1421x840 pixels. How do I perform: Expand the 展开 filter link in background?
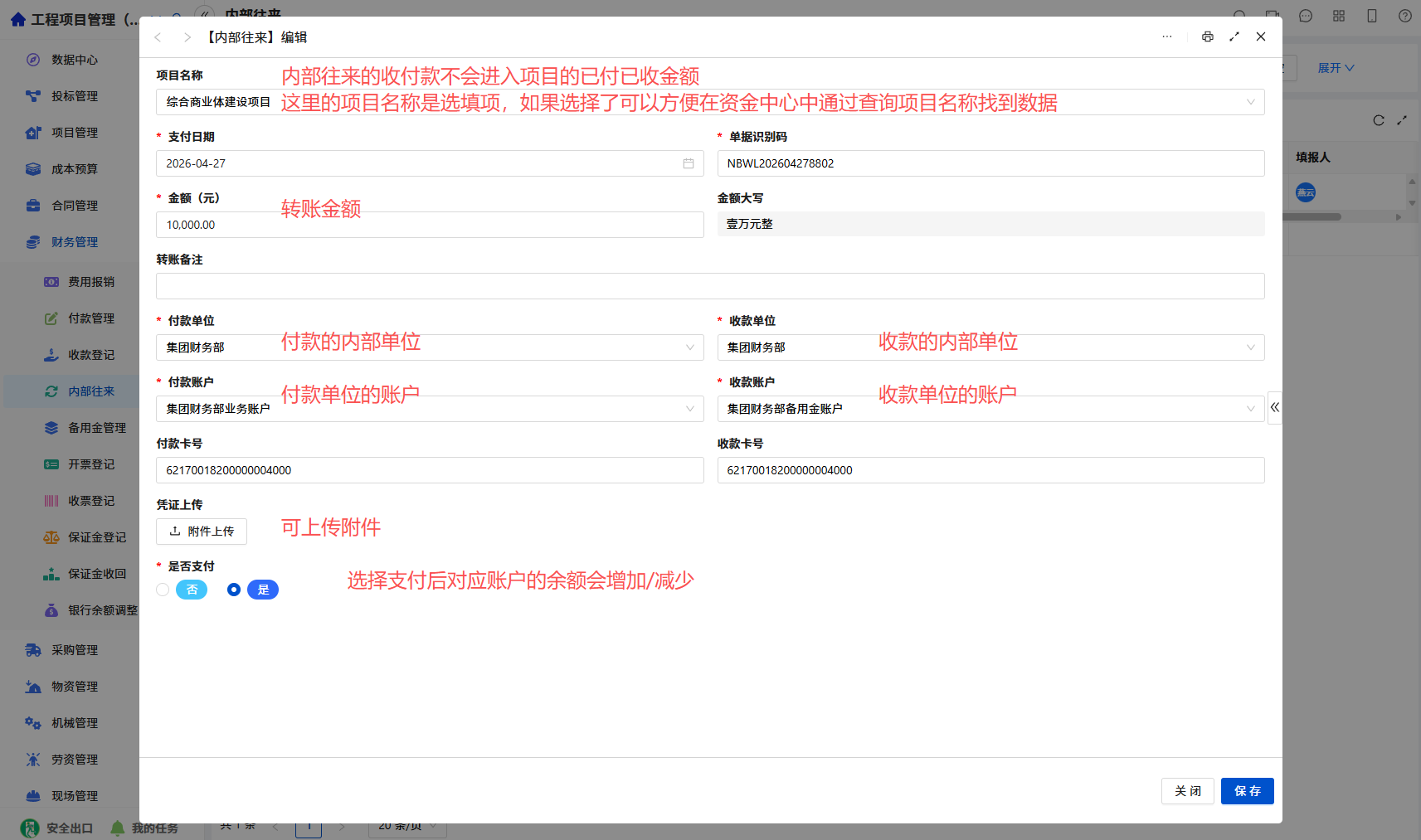click(x=1336, y=68)
